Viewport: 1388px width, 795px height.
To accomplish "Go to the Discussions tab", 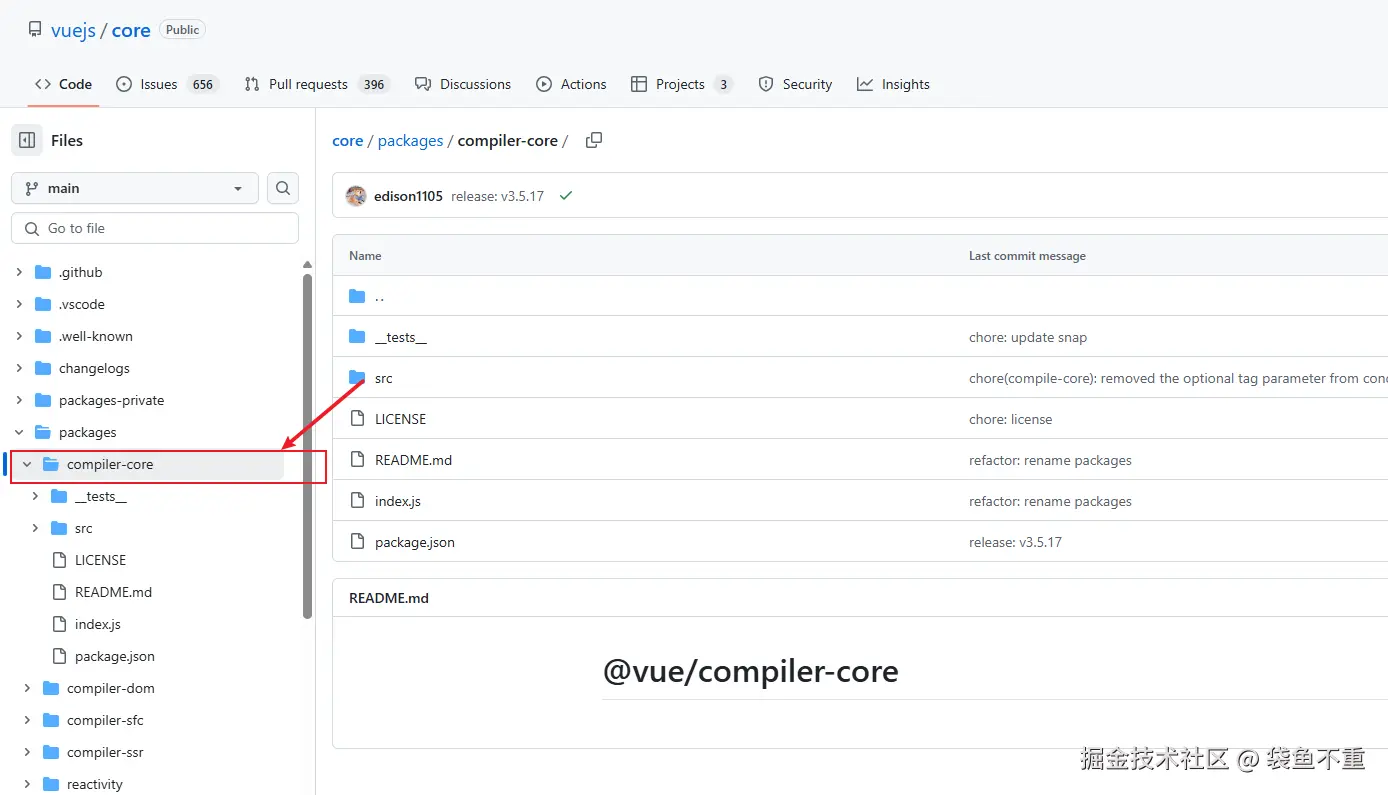I will (x=463, y=84).
